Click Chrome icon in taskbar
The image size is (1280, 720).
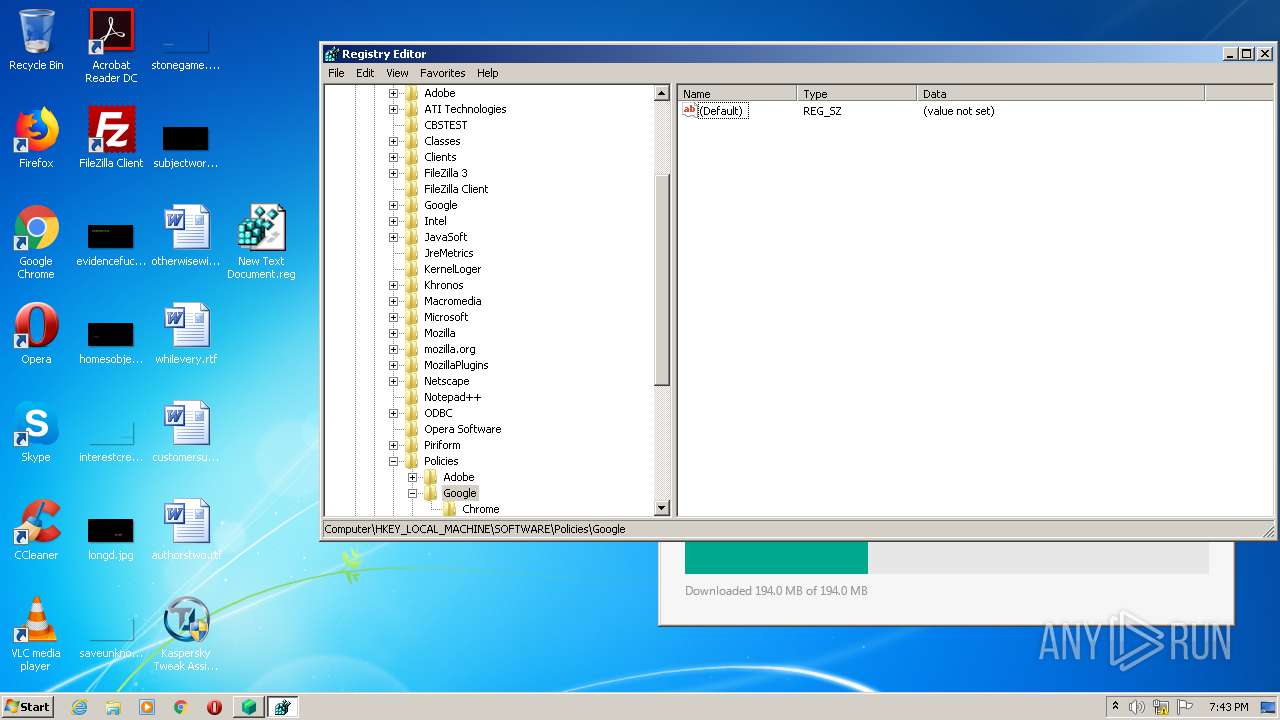(180, 707)
